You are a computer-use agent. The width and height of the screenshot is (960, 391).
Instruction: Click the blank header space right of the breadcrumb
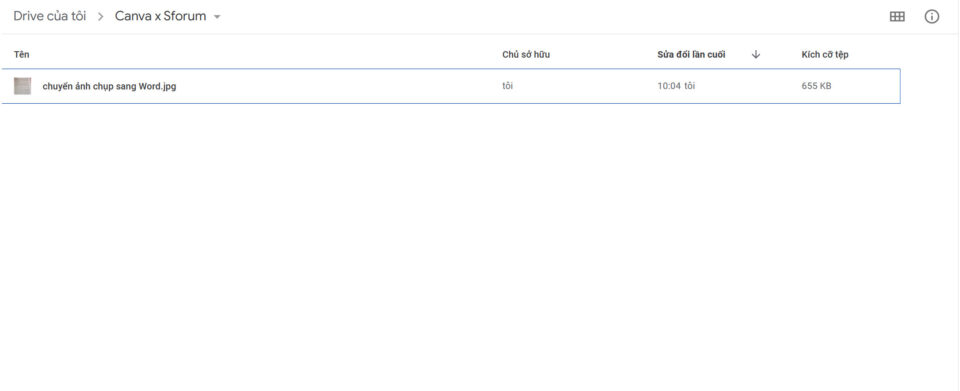551,17
